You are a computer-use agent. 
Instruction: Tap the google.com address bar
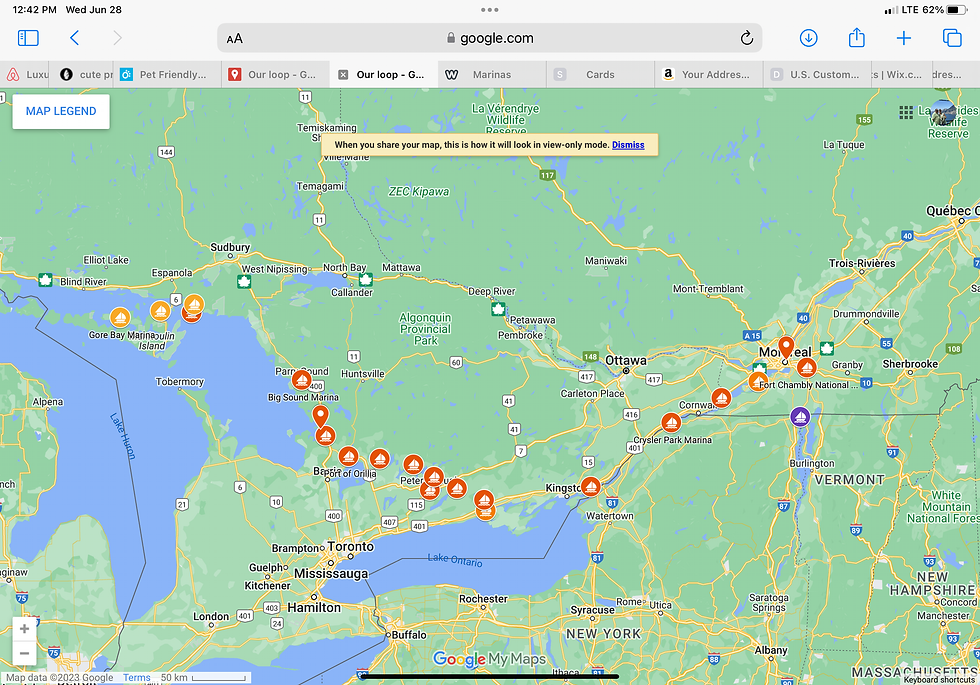point(489,38)
